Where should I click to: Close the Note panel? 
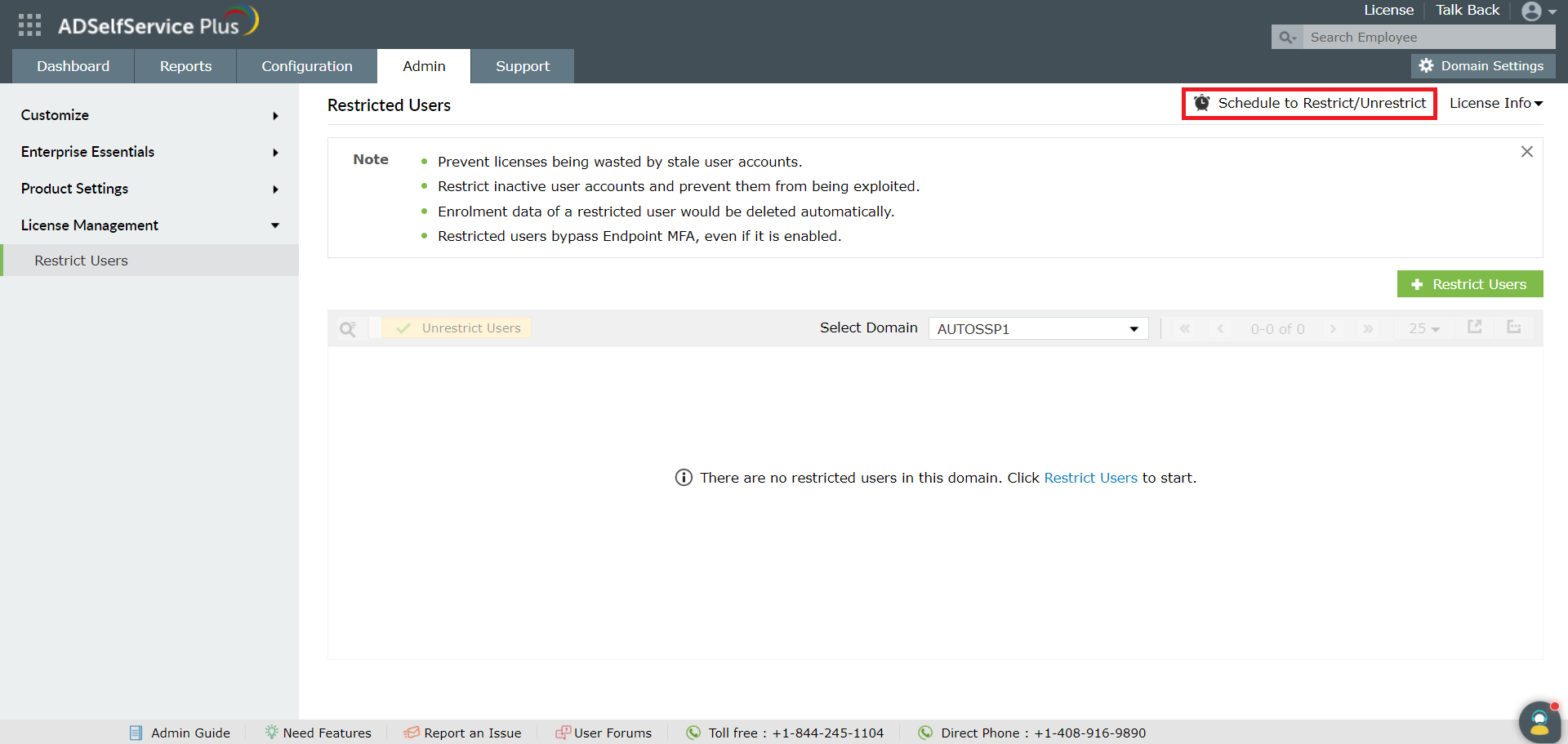pos(1526,152)
